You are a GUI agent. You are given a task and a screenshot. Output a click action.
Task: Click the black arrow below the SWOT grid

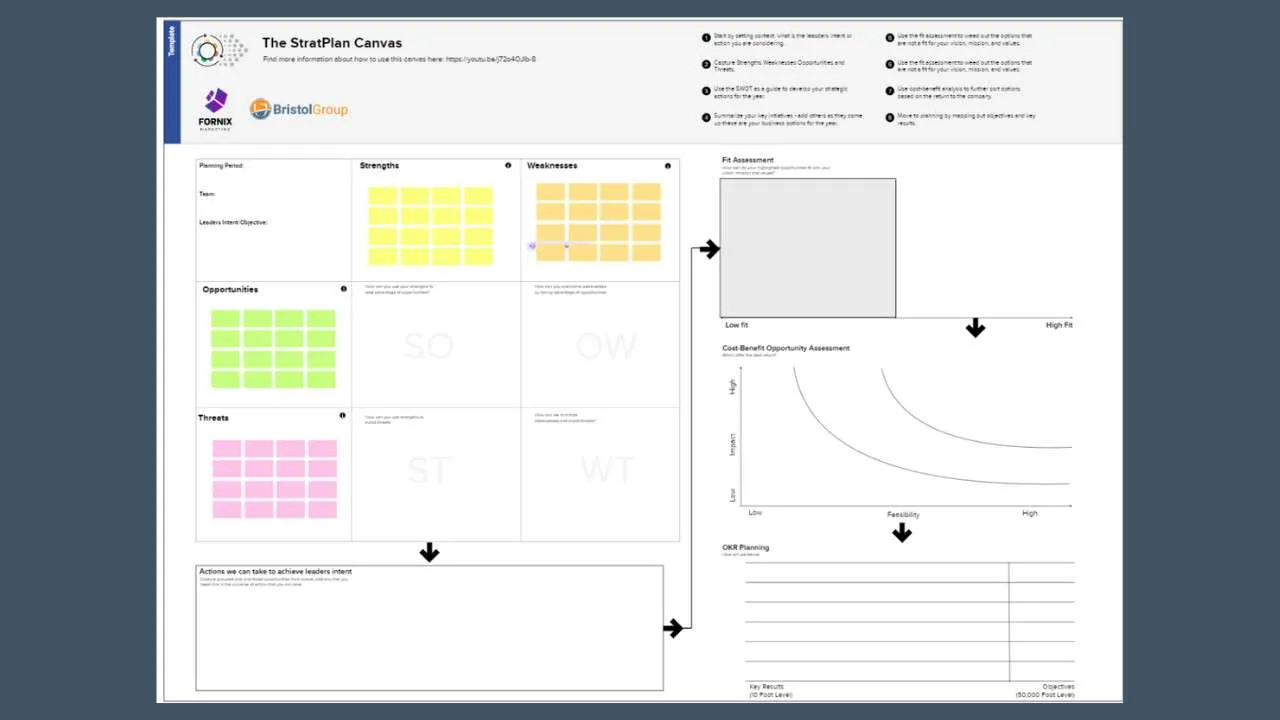click(430, 552)
